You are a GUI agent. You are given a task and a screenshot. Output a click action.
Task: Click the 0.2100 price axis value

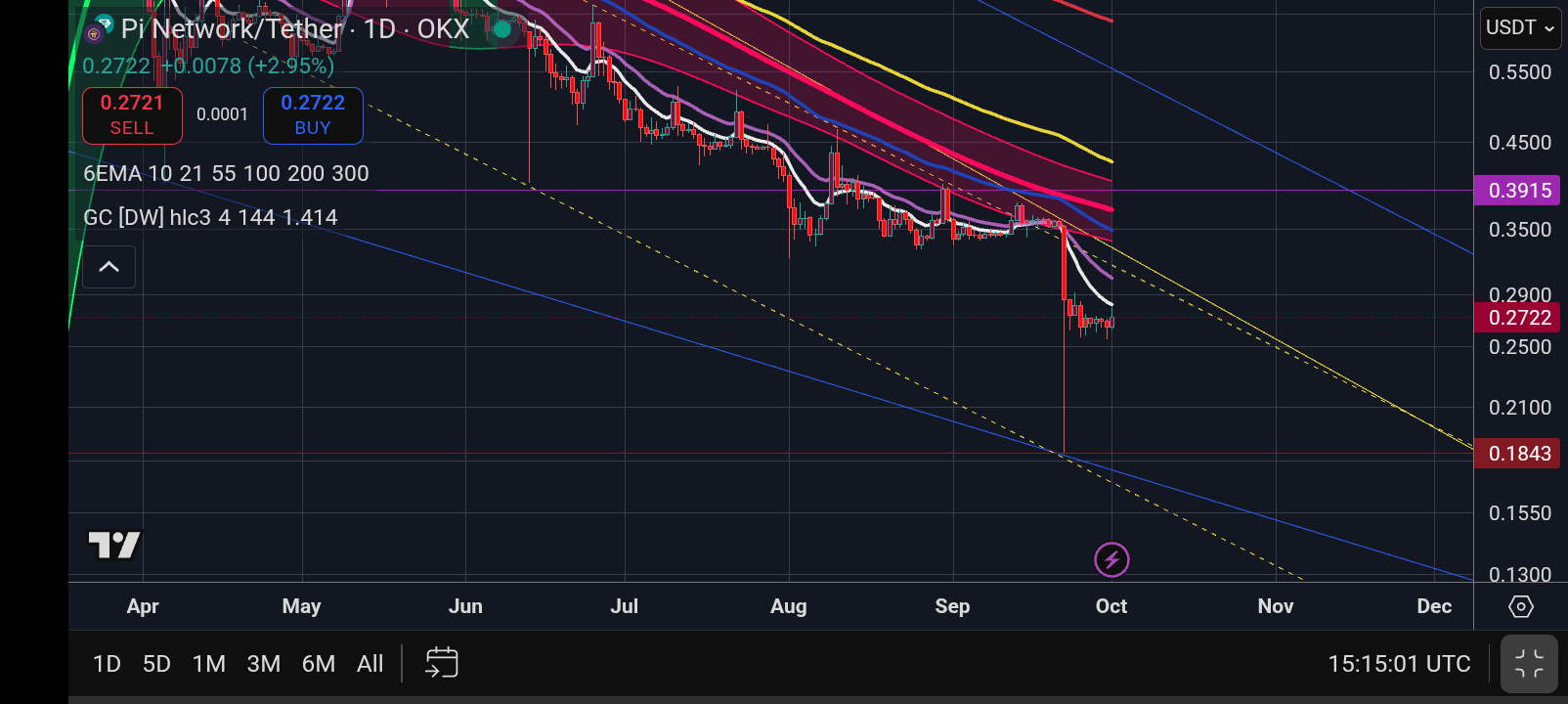pyautogui.click(x=1520, y=408)
